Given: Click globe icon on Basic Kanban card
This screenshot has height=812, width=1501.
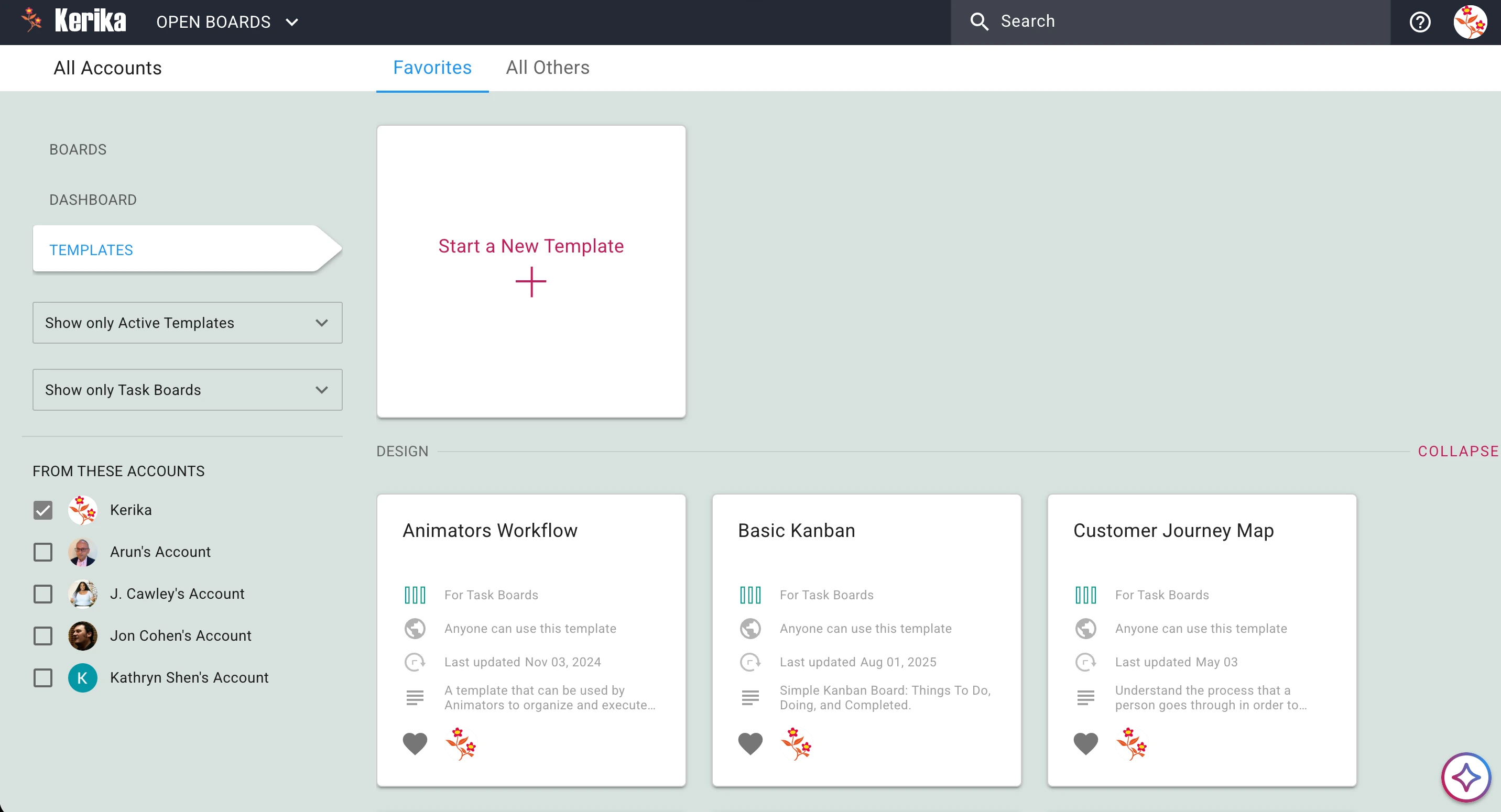Looking at the screenshot, I should [x=750, y=629].
